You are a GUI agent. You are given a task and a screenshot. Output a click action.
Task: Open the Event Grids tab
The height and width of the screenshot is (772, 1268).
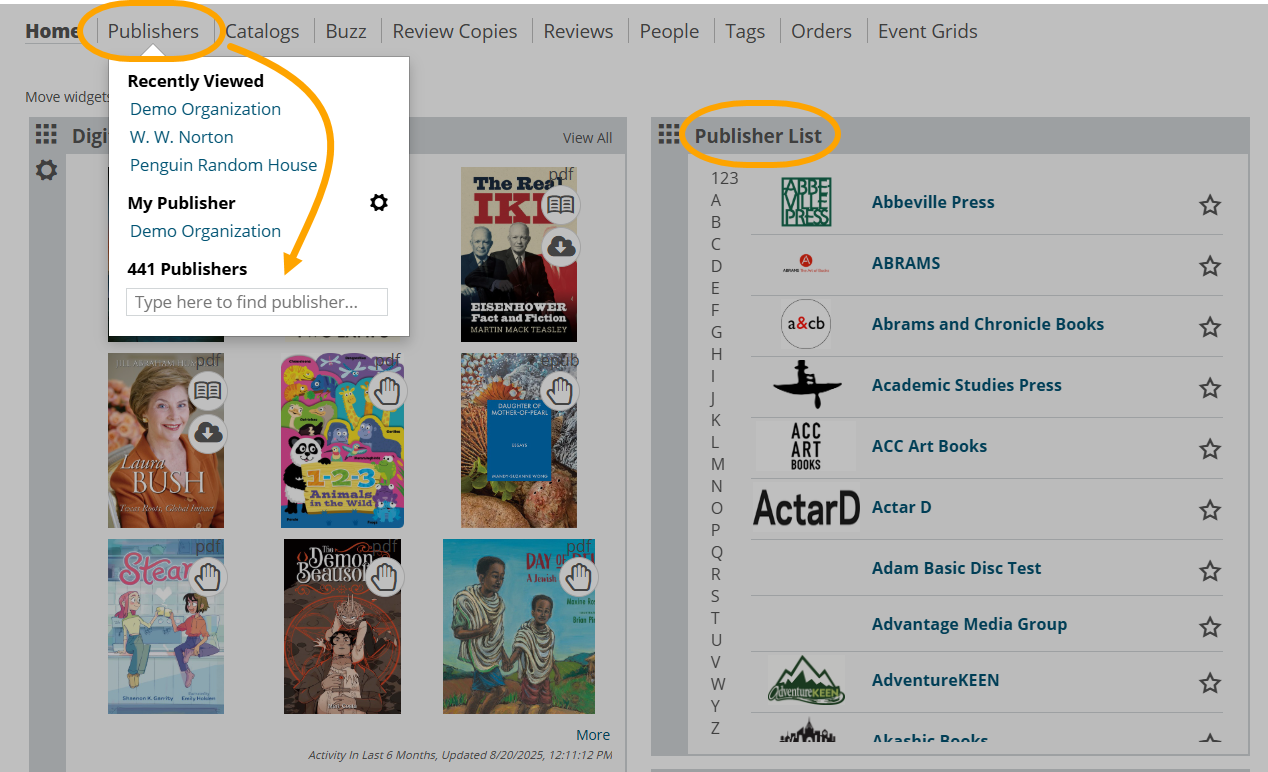click(x=928, y=31)
